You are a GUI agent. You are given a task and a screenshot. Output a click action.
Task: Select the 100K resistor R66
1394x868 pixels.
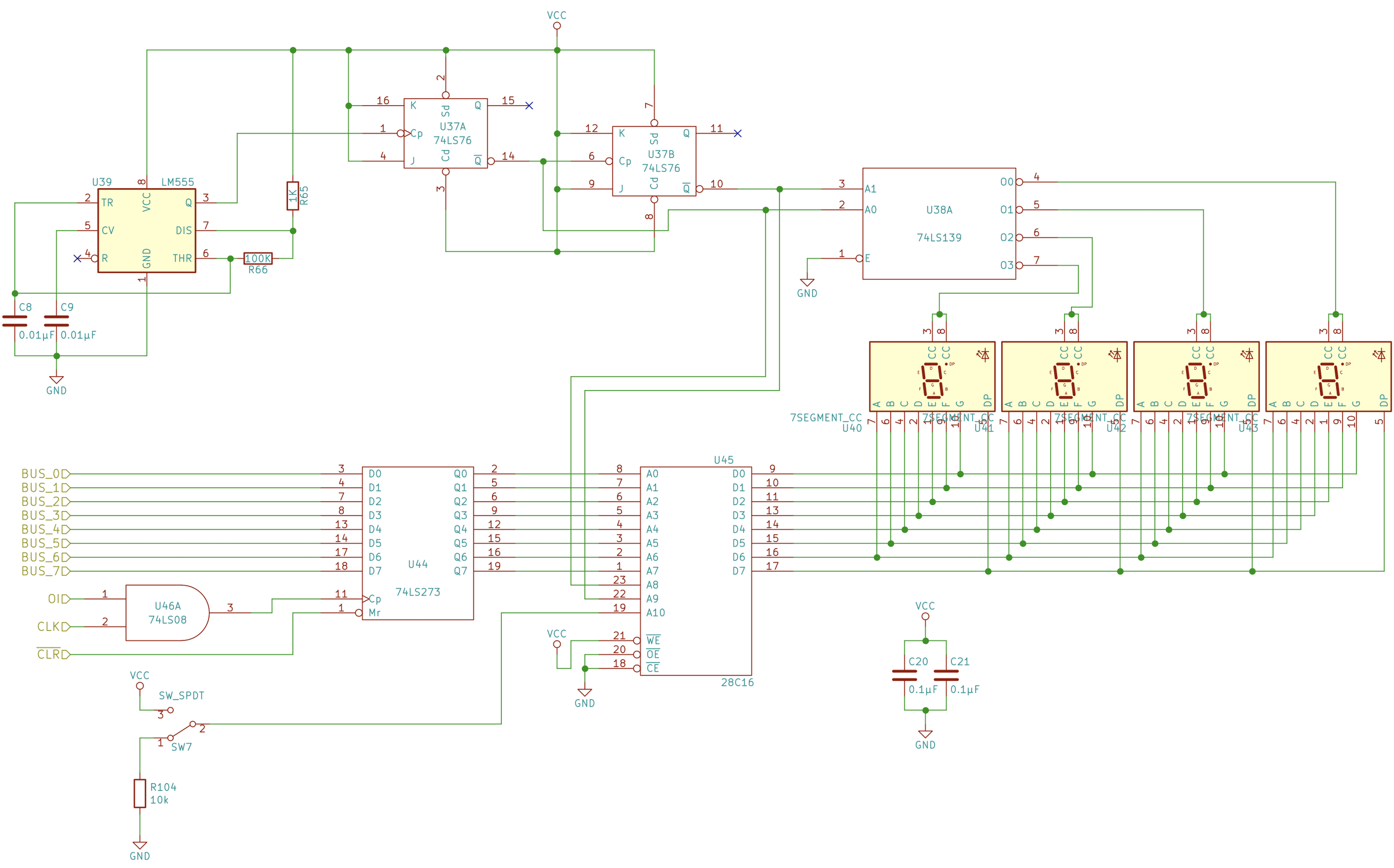(258, 258)
